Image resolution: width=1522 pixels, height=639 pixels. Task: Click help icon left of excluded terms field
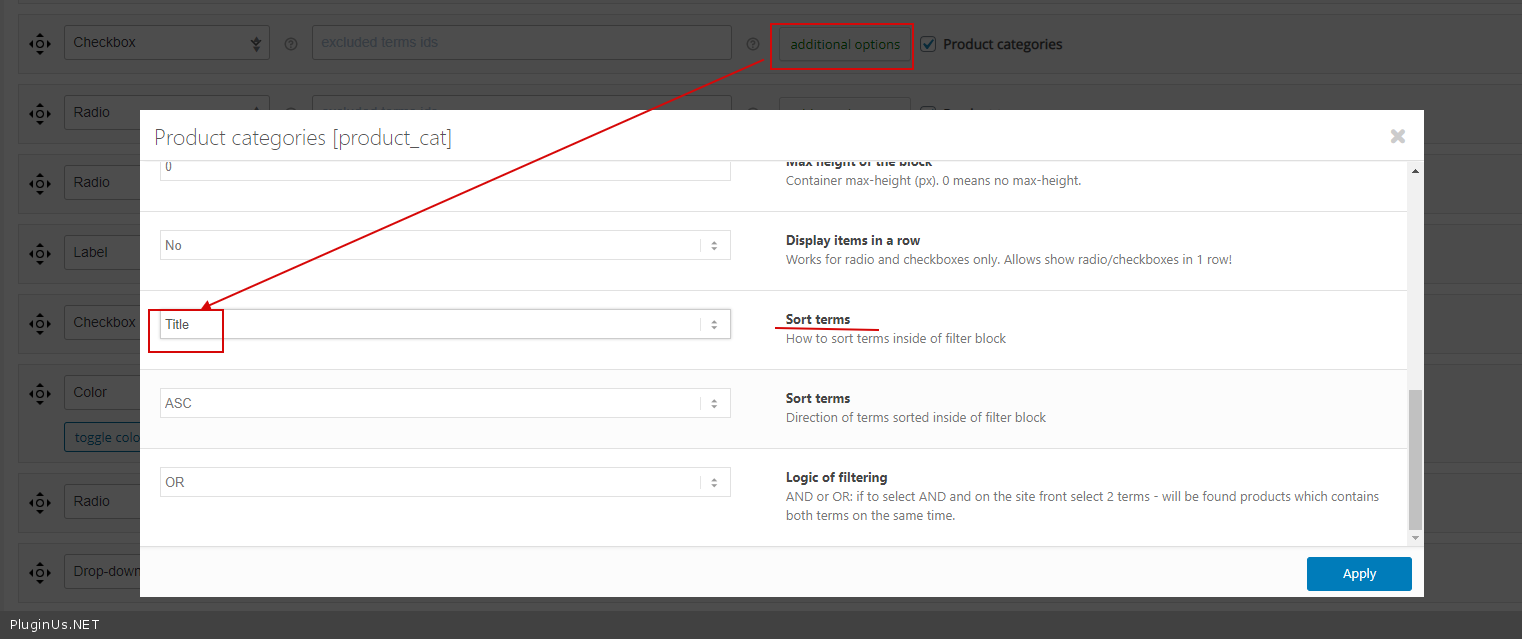click(291, 44)
